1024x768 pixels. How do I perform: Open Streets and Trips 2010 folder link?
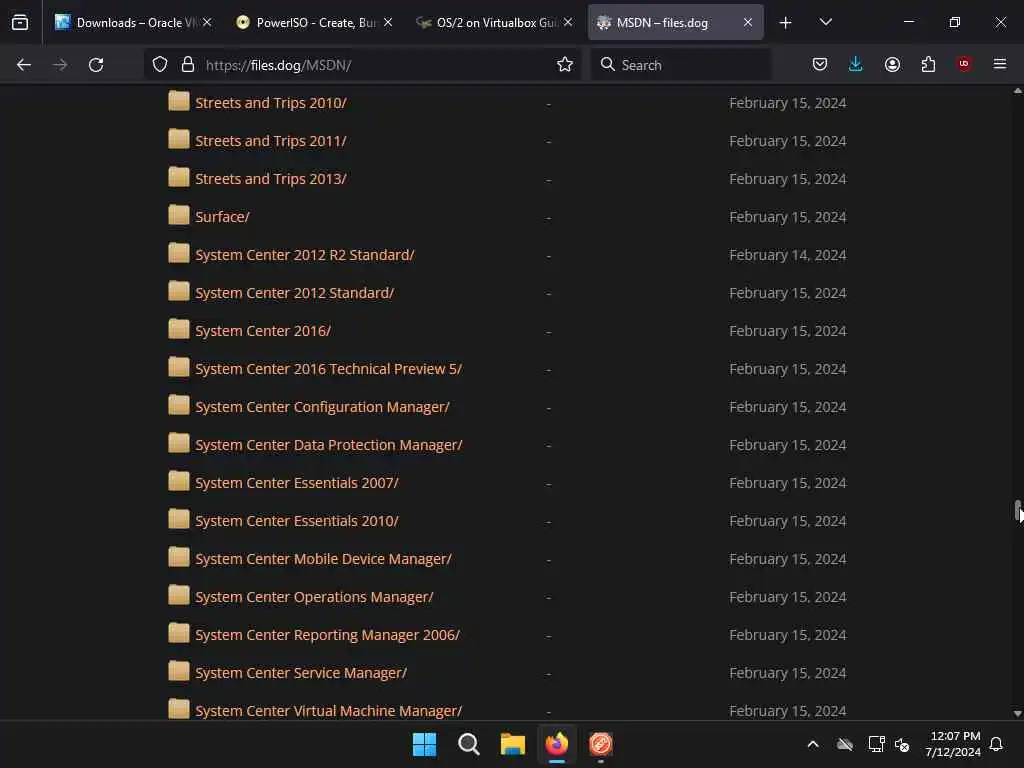pyautogui.click(x=271, y=103)
